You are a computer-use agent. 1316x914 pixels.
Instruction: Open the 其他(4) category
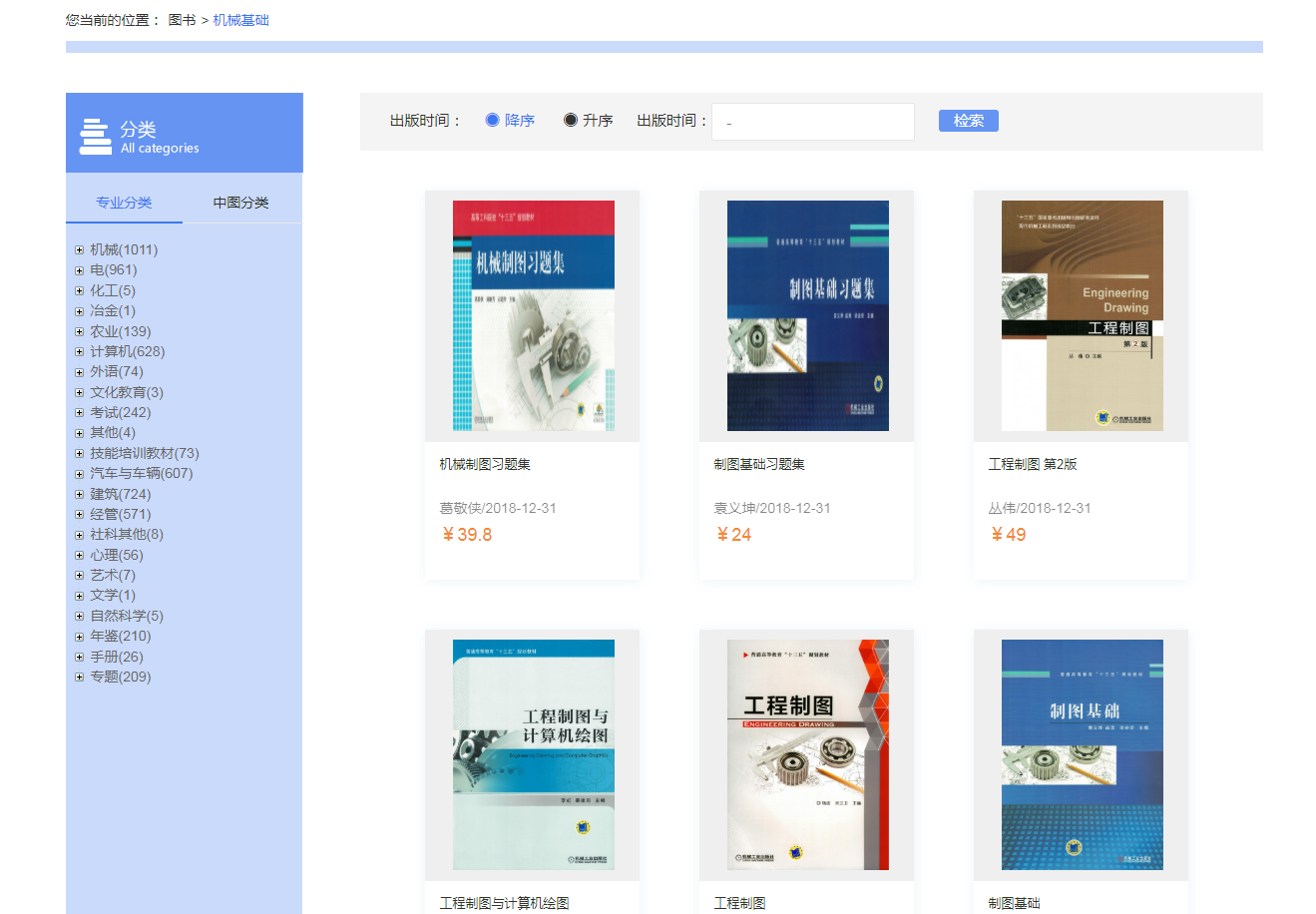pos(113,433)
